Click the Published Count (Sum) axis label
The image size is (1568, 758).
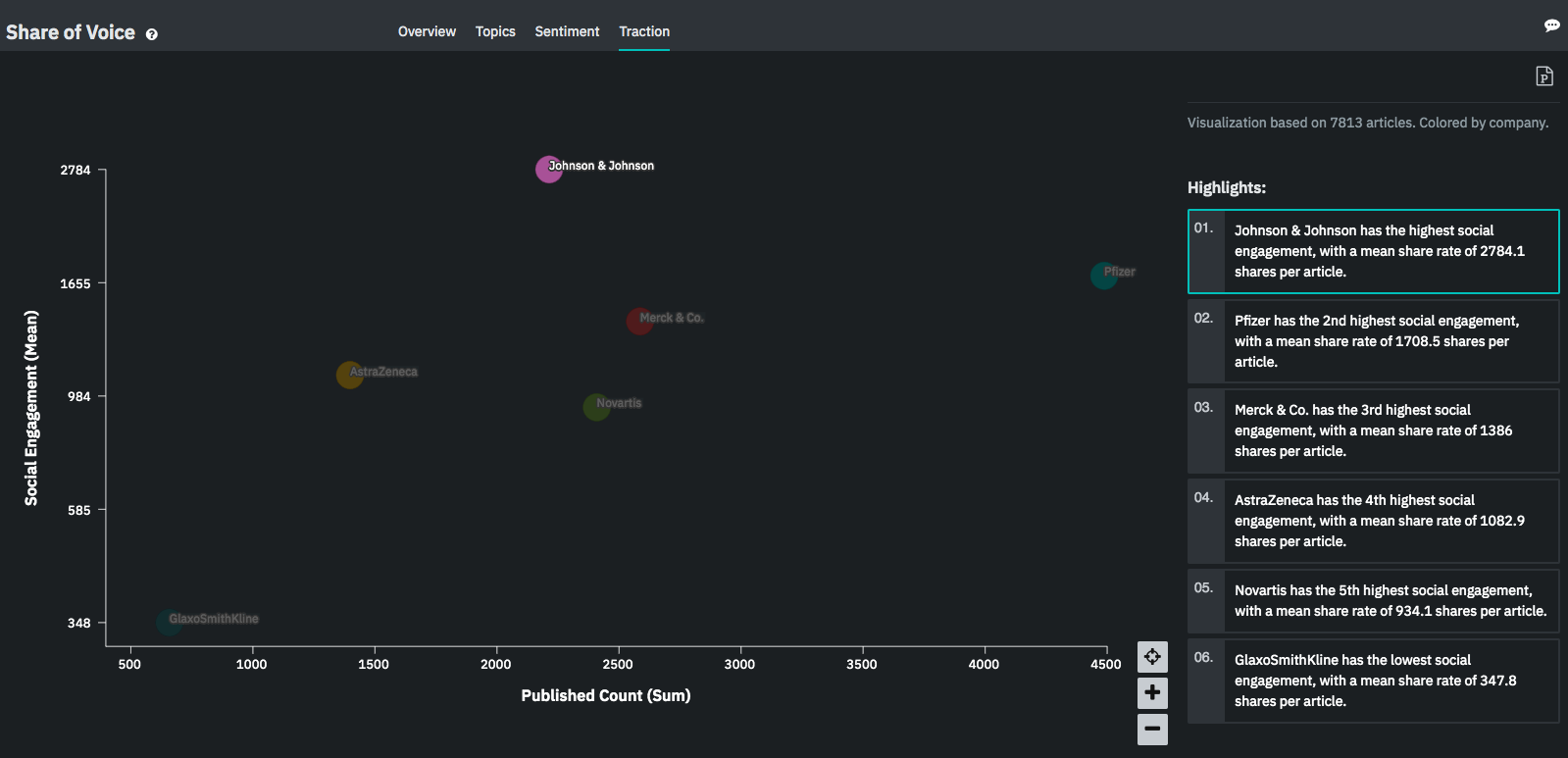click(x=606, y=695)
